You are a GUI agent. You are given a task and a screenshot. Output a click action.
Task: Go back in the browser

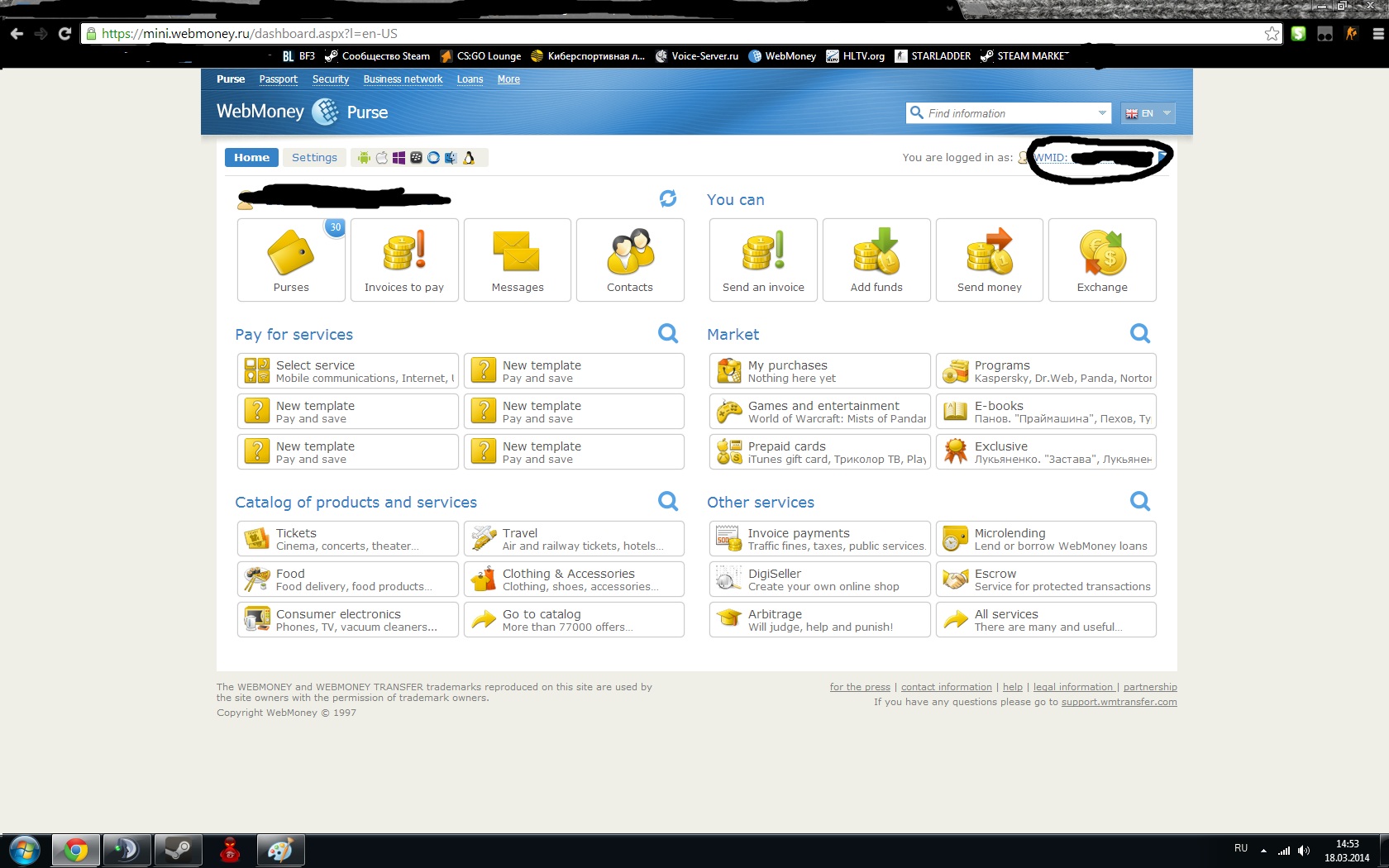[17, 34]
